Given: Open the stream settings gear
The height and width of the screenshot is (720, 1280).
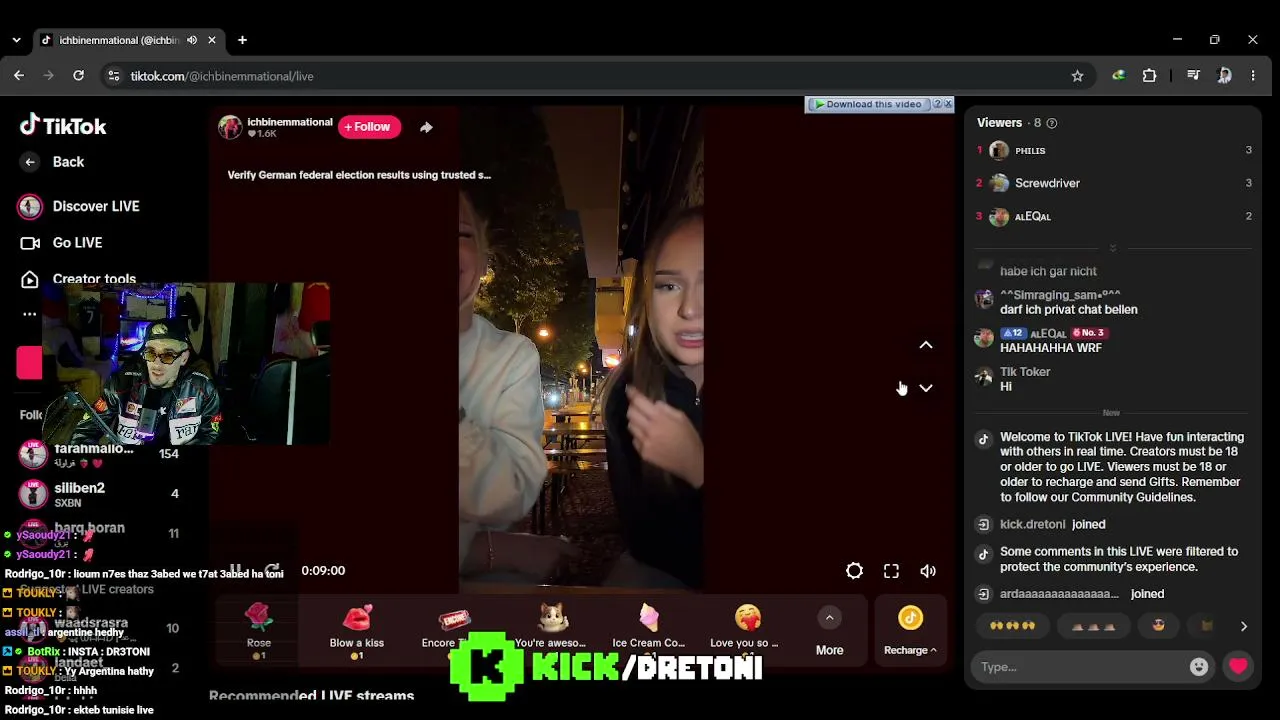Looking at the screenshot, I should coord(854,571).
